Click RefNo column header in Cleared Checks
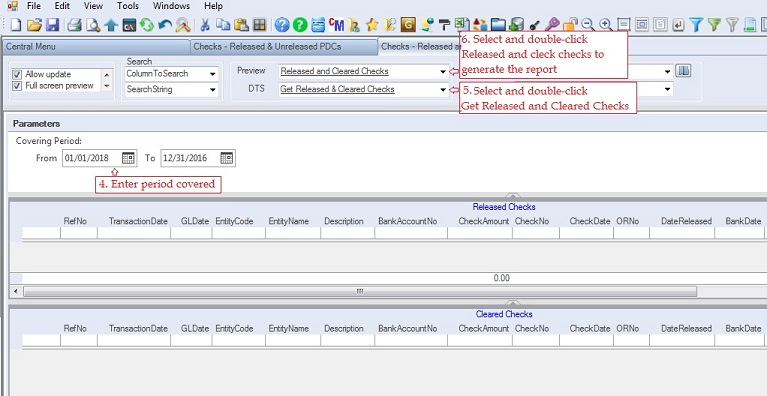This screenshot has width=767, height=396. [75, 329]
